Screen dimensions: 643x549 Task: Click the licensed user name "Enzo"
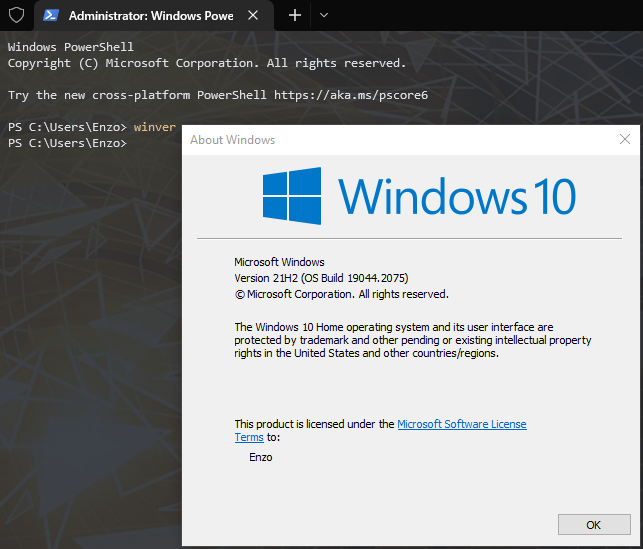260,457
